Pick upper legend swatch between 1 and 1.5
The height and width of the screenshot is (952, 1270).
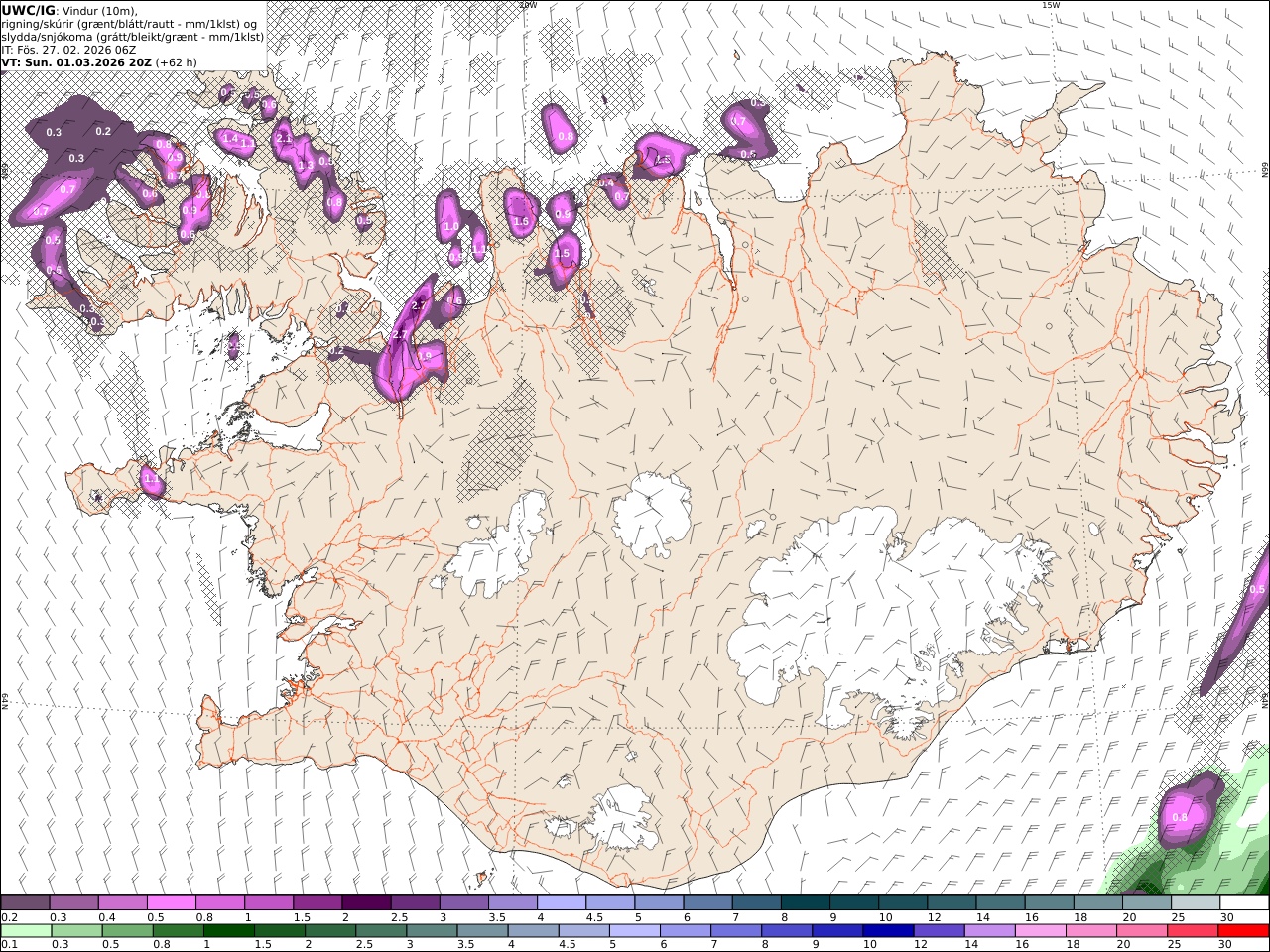click(x=269, y=903)
